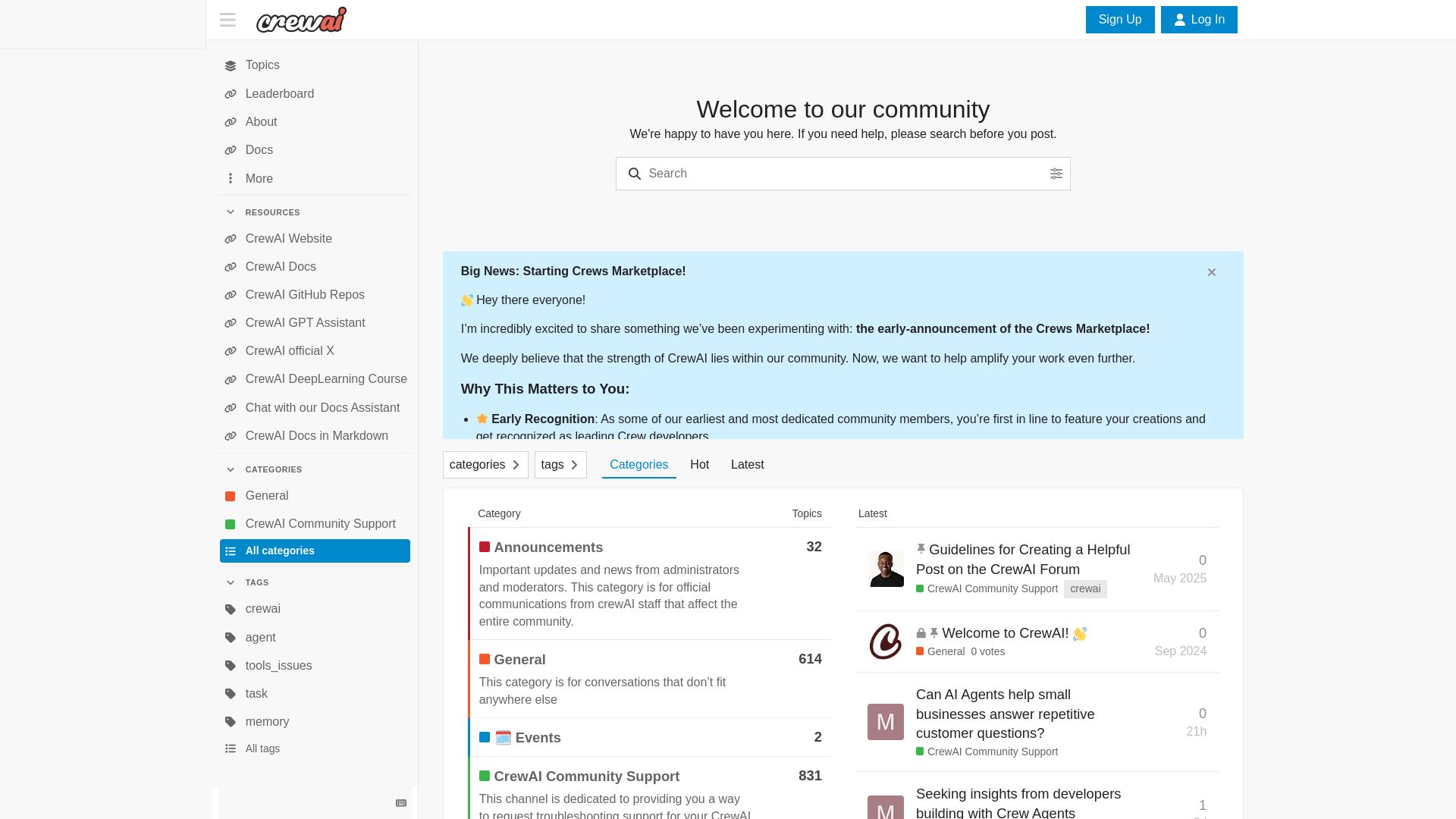This screenshot has height=819, width=1456.
Task: Click the crewai tag on Guidelines post
Action: (x=1085, y=589)
